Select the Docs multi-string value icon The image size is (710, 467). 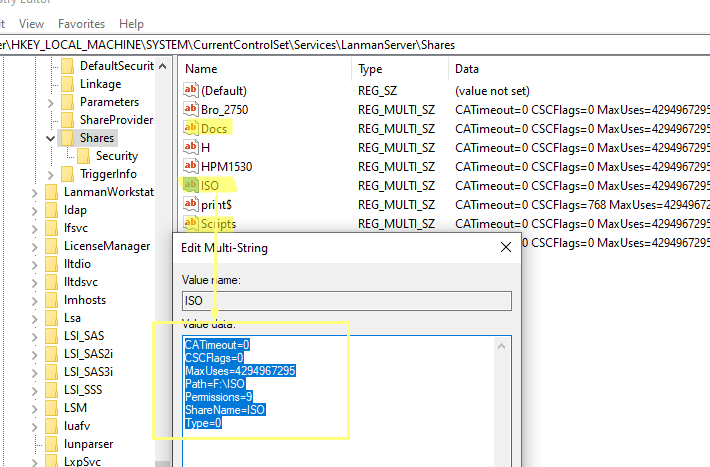pos(192,128)
